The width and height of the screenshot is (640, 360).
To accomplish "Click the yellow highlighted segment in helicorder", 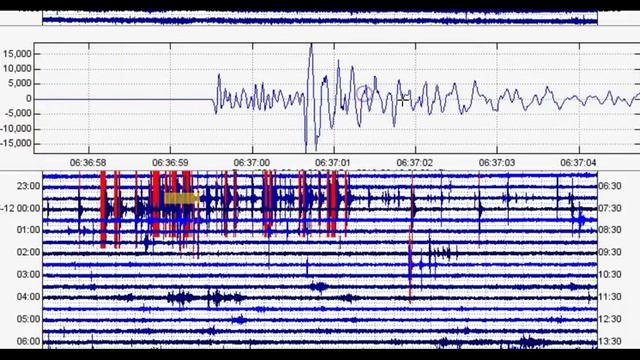I will pos(182,198).
